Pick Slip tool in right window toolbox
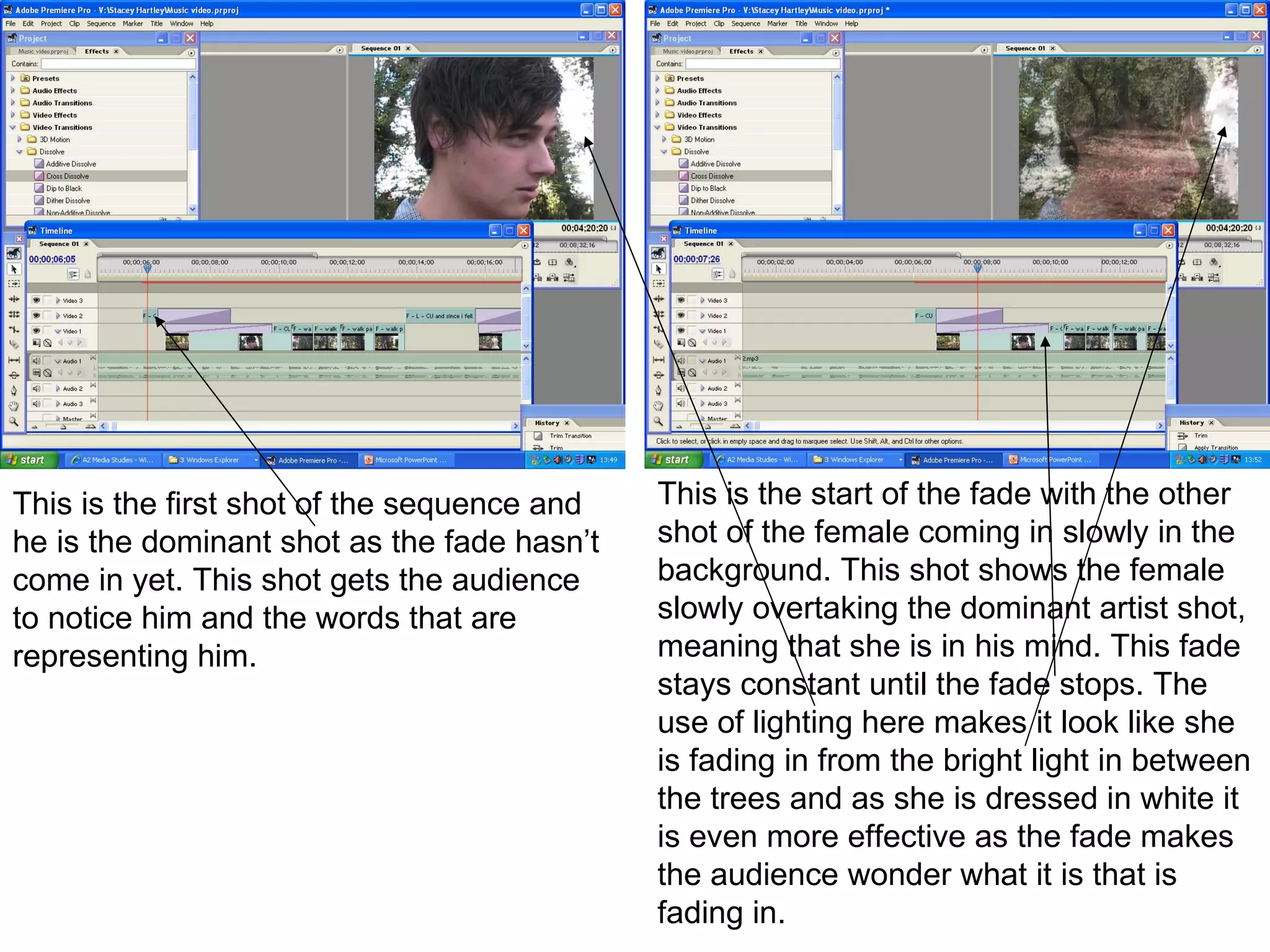This screenshot has height=952, width=1270. click(x=659, y=360)
